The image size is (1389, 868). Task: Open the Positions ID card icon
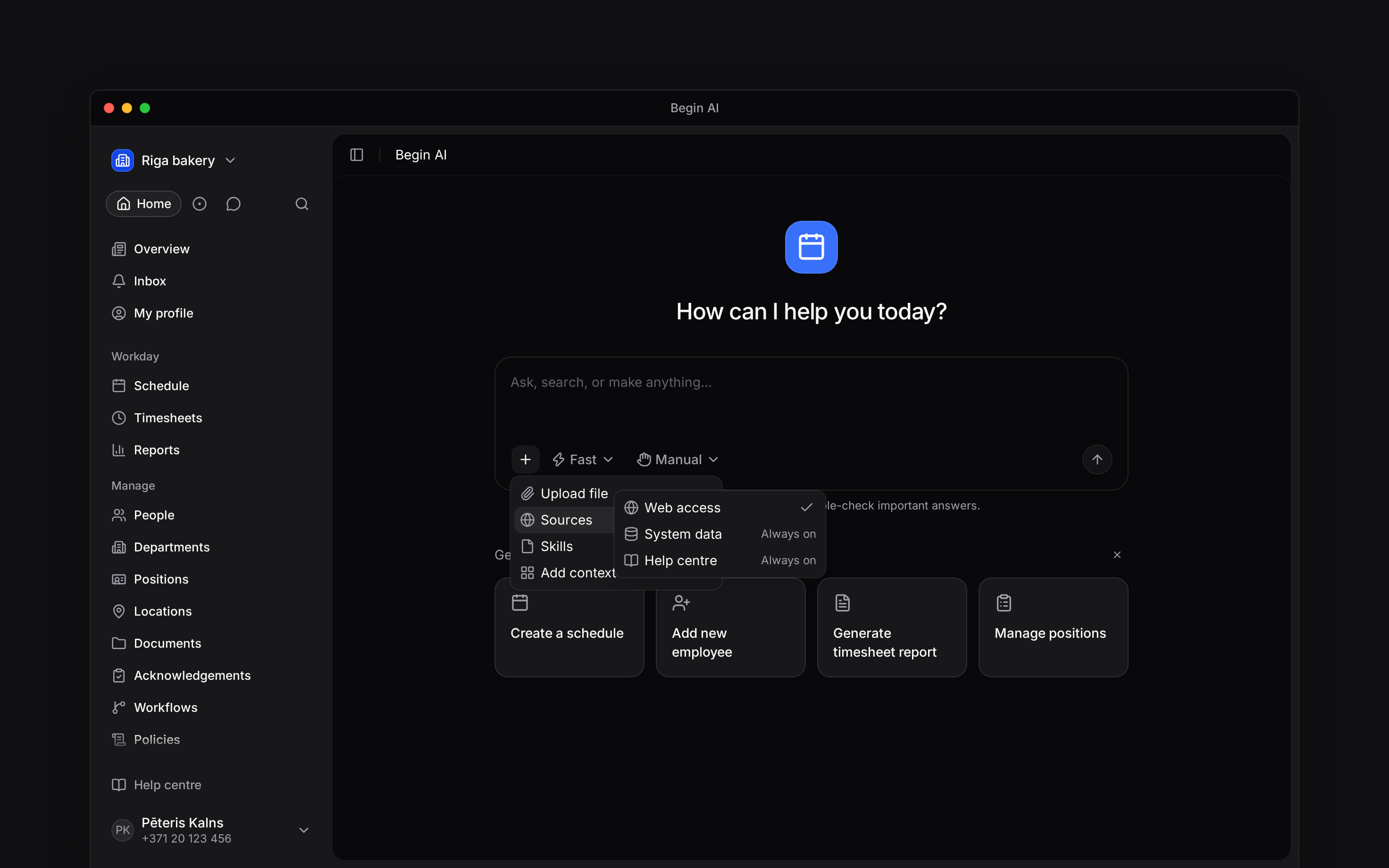pos(119,579)
